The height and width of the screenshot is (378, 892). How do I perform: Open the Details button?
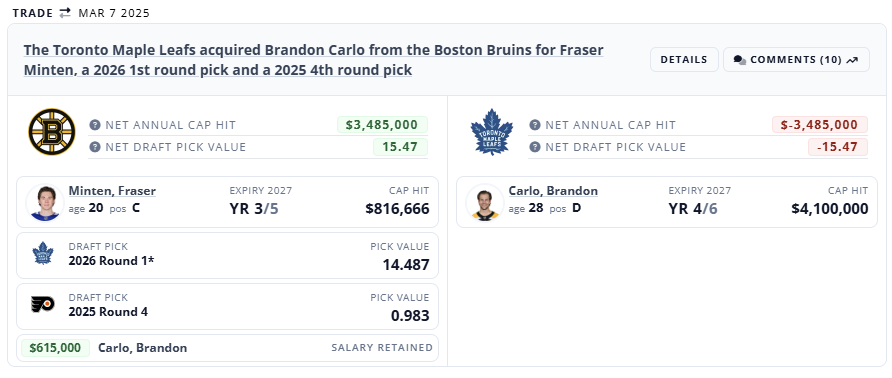click(684, 59)
